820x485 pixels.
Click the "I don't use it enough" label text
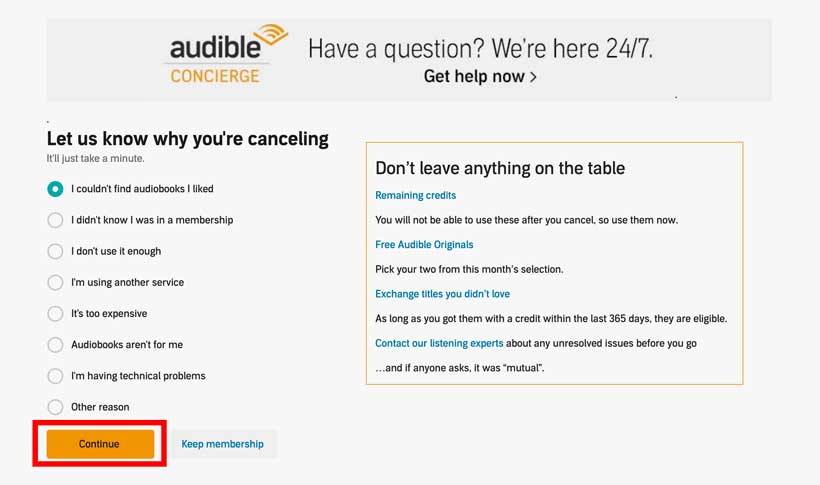pyautogui.click(x=116, y=251)
